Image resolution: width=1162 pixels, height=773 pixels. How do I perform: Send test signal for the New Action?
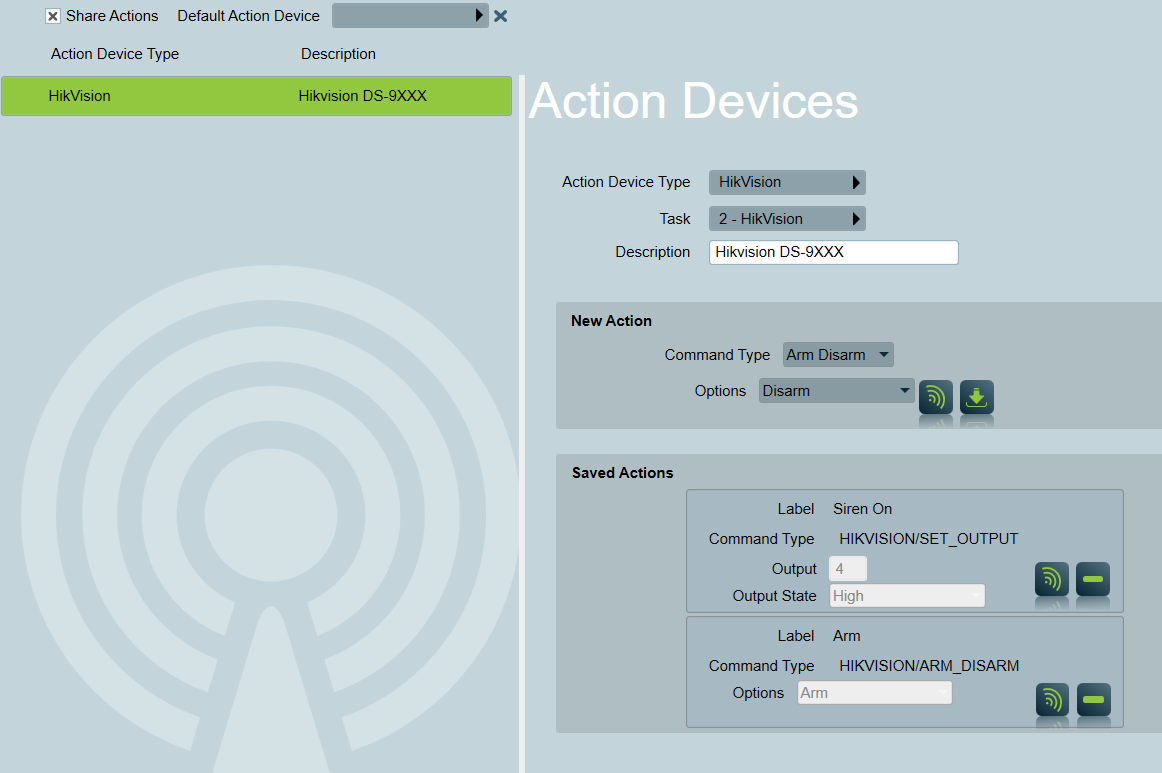tap(936, 397)
